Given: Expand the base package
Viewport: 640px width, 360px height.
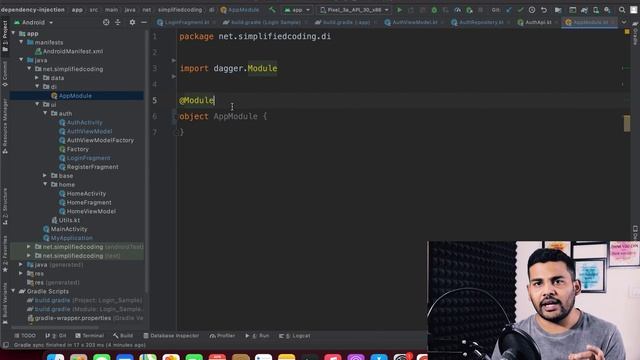Looking at the screenshot, I should coord(45,176).
